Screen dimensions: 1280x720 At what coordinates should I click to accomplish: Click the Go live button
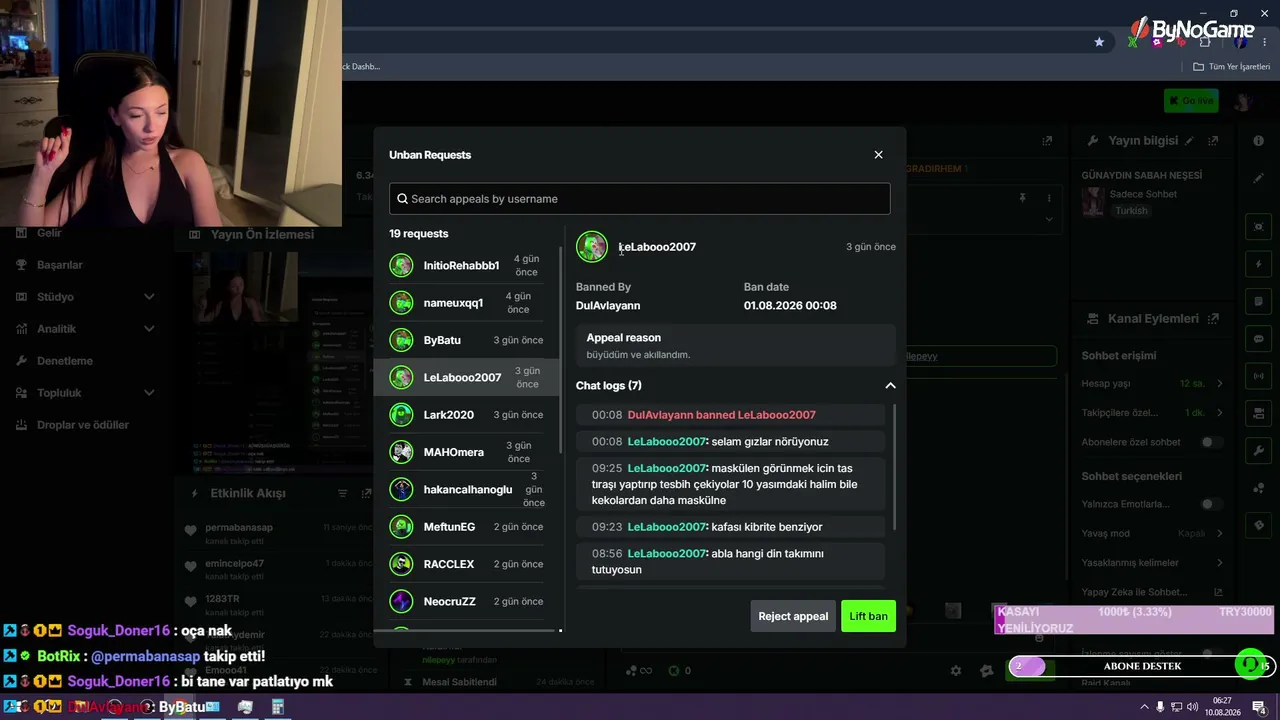click(x=1191, y=101)
